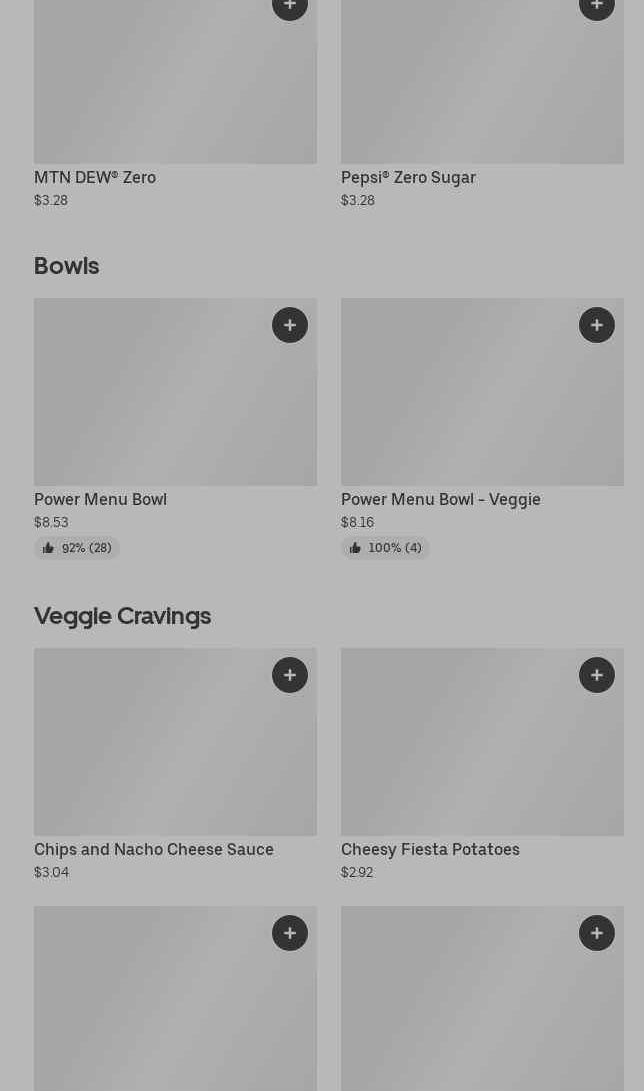
Task: Click the 100% (4) rating badge
Action: (x=385, y=548)
